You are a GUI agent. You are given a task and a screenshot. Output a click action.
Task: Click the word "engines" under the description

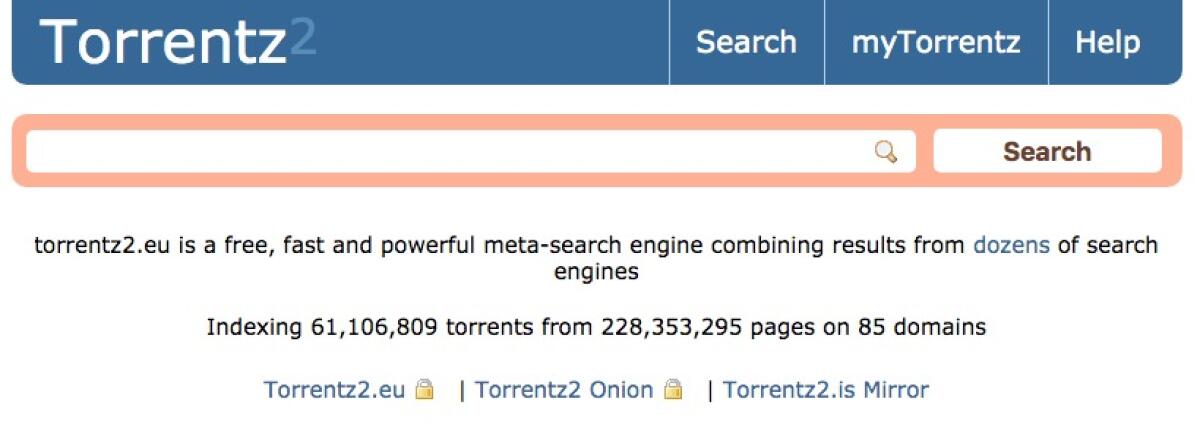point(596,272)
